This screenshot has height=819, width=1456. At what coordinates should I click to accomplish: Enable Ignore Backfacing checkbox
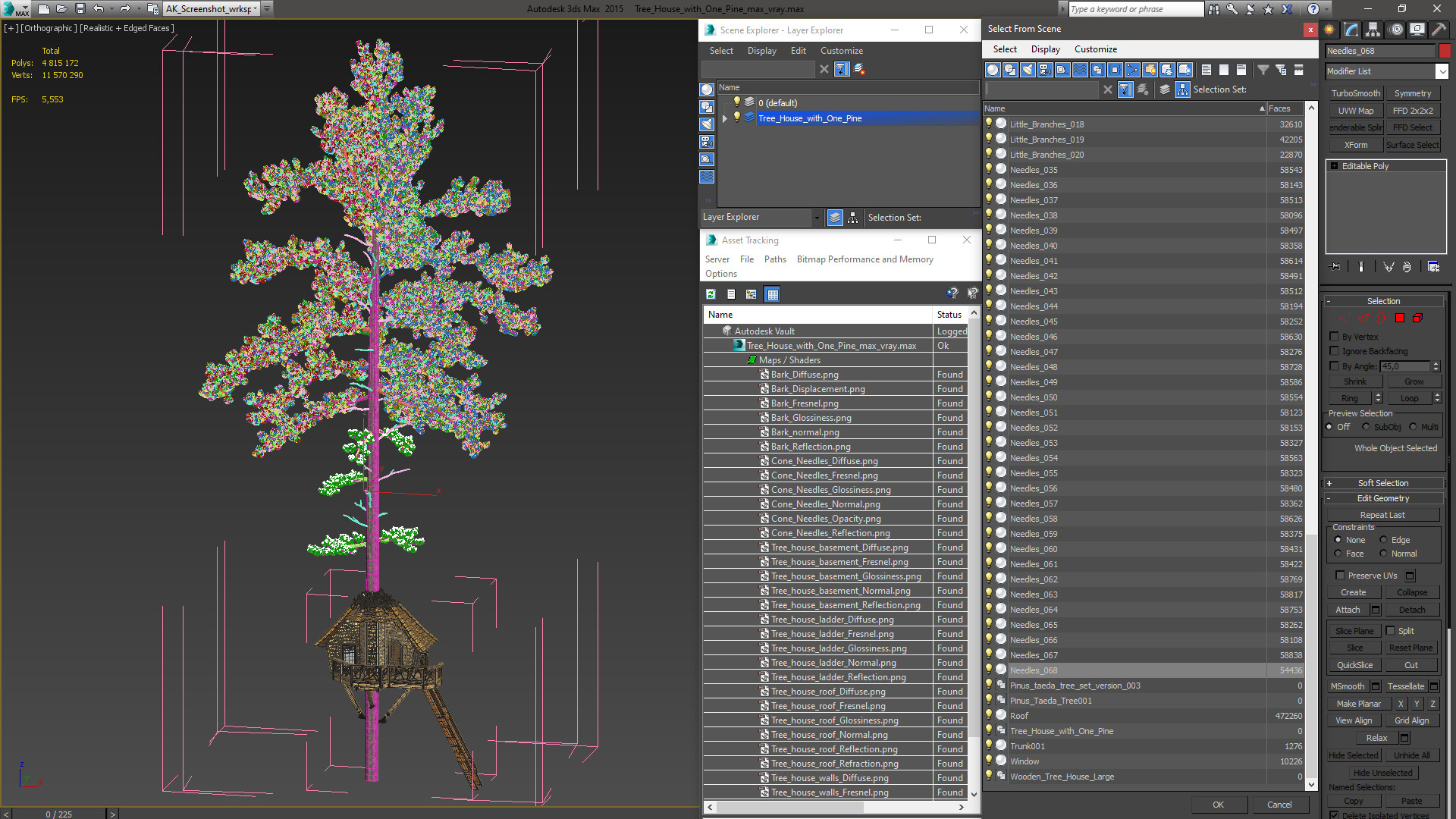coord(1335,351)
